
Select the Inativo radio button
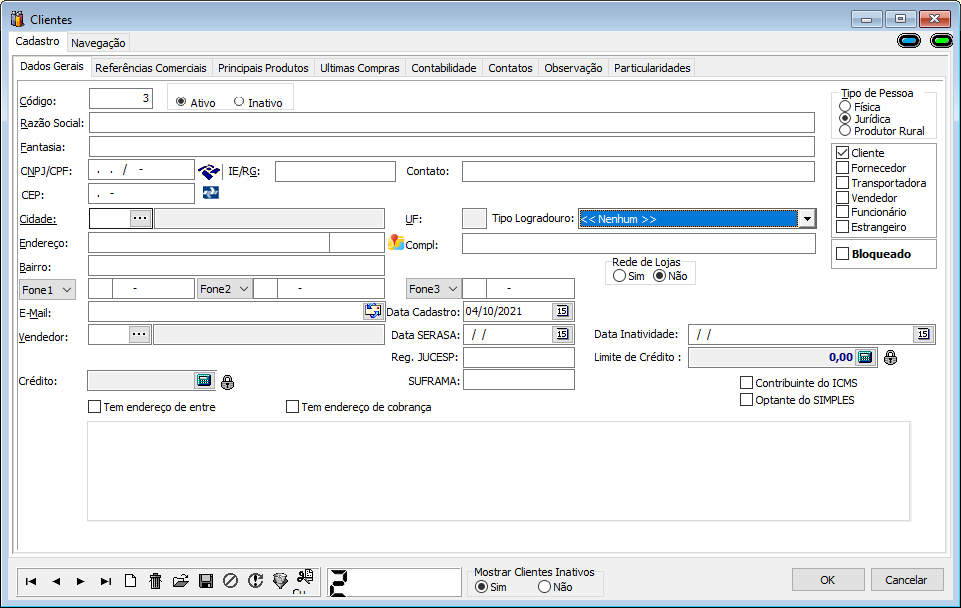tap(239, 102)
